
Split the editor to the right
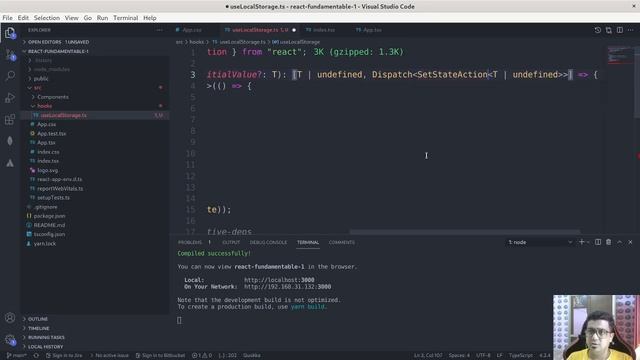[x=620, y=30]
